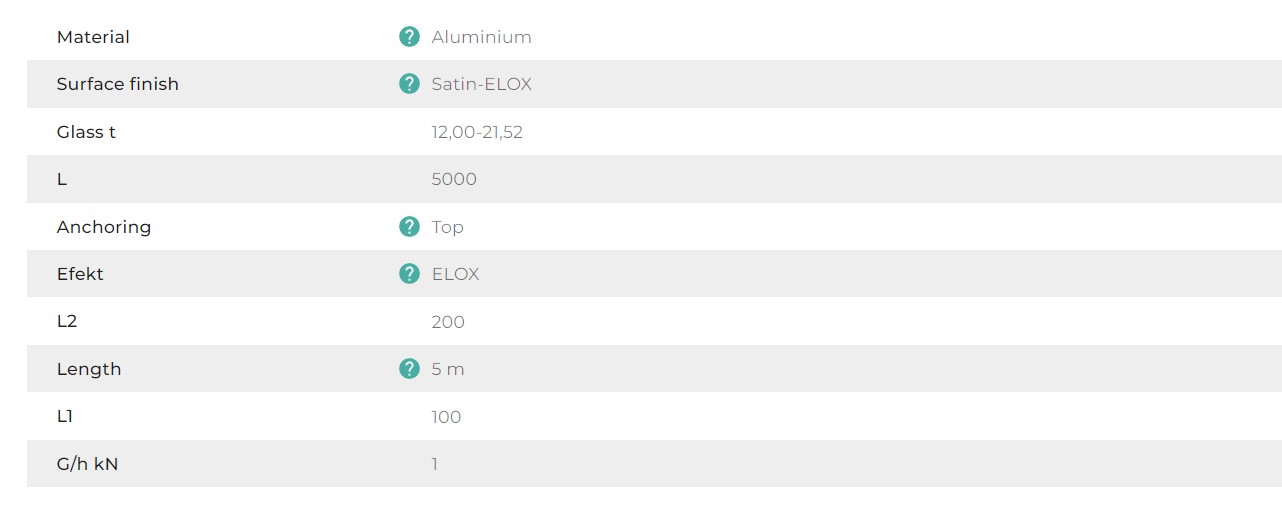The height and width of the screenshot is (510, 1282).
Task: Click the G/h kN label
Action: pos(87,464)
